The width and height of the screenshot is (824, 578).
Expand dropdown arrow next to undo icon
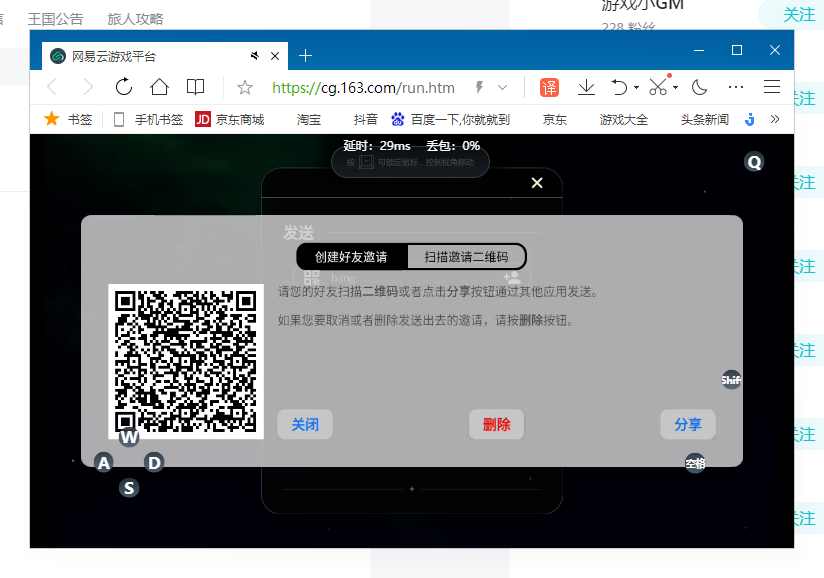pos(636,87)
